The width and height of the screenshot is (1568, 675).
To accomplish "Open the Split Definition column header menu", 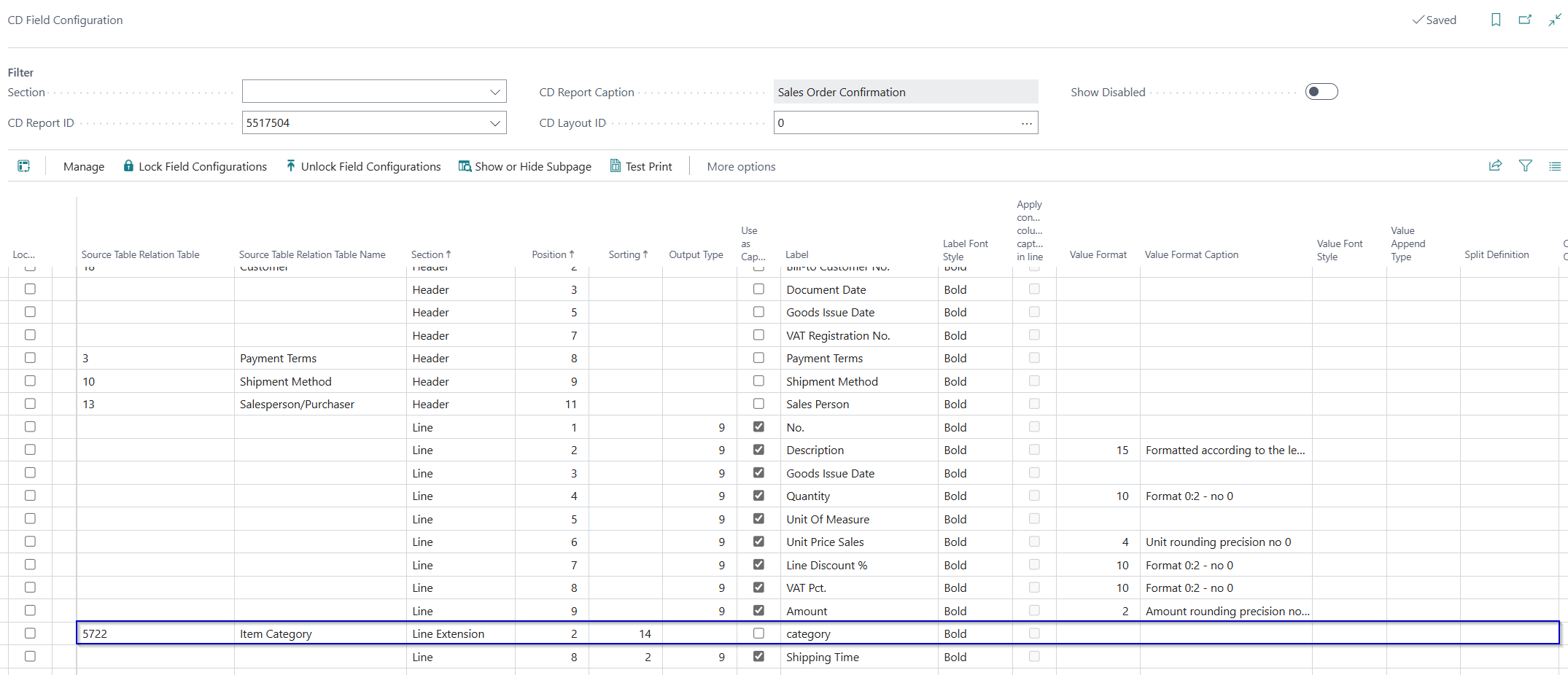I will point(1497,254).
